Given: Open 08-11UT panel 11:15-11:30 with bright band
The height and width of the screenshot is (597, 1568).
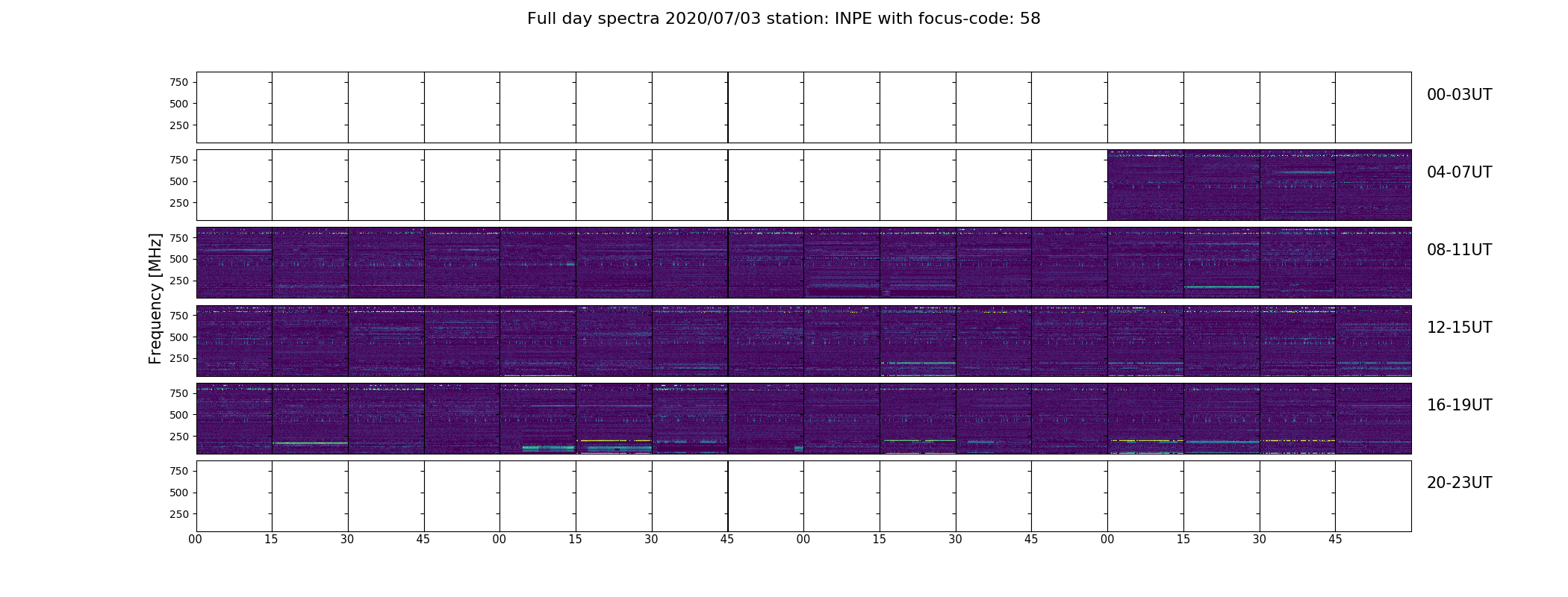Looking at the screenshot, I should tap(1222, 263).
